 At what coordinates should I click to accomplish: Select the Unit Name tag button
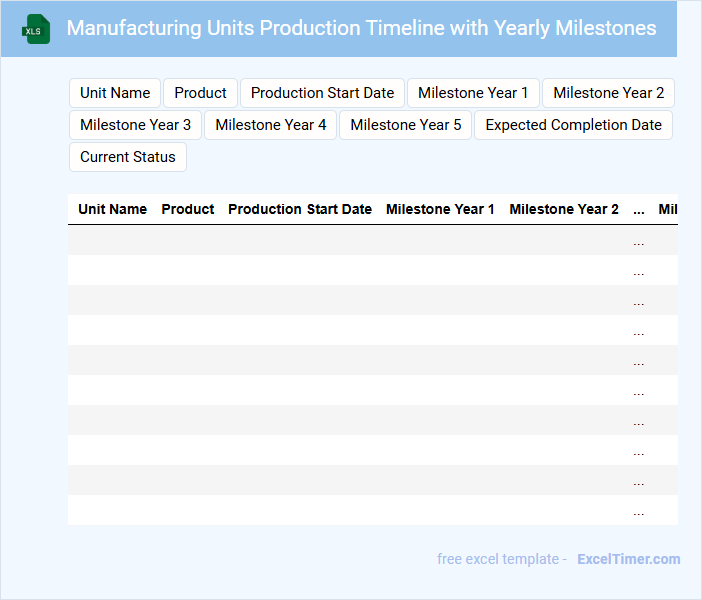tap(115, 93)
